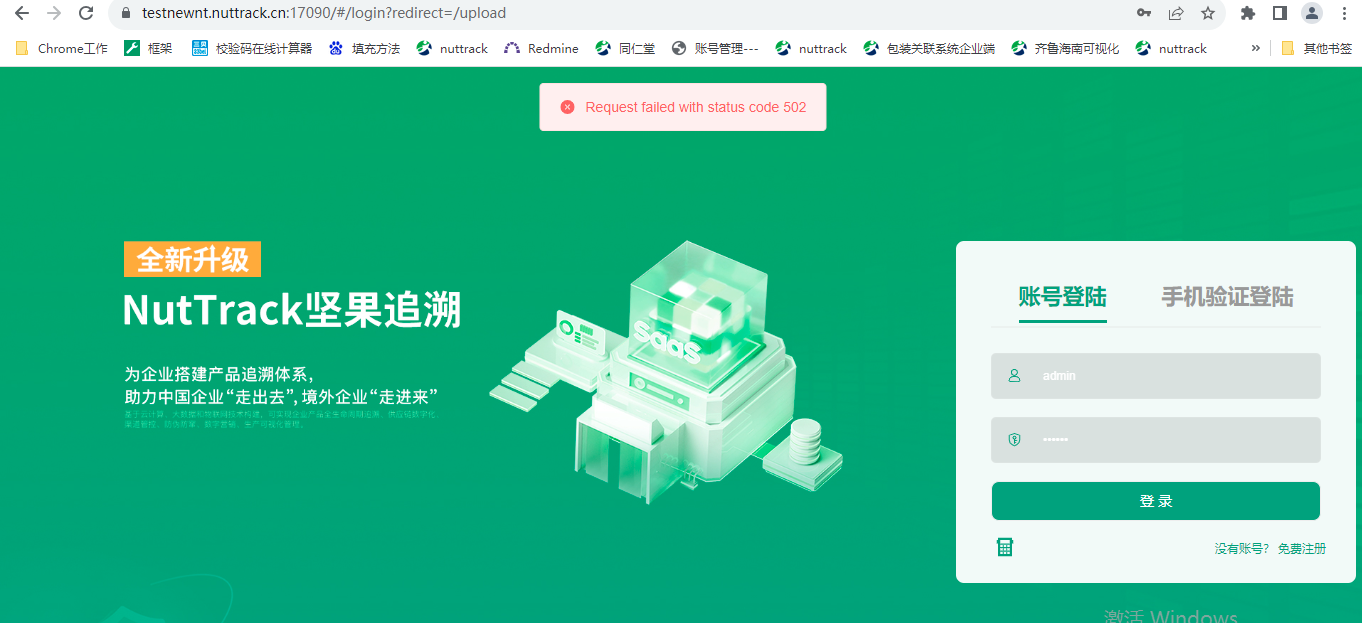This screenshot has width=1362, height=623.
Task: Open the 填充方法 bookmark
Action: coord(364,48)
